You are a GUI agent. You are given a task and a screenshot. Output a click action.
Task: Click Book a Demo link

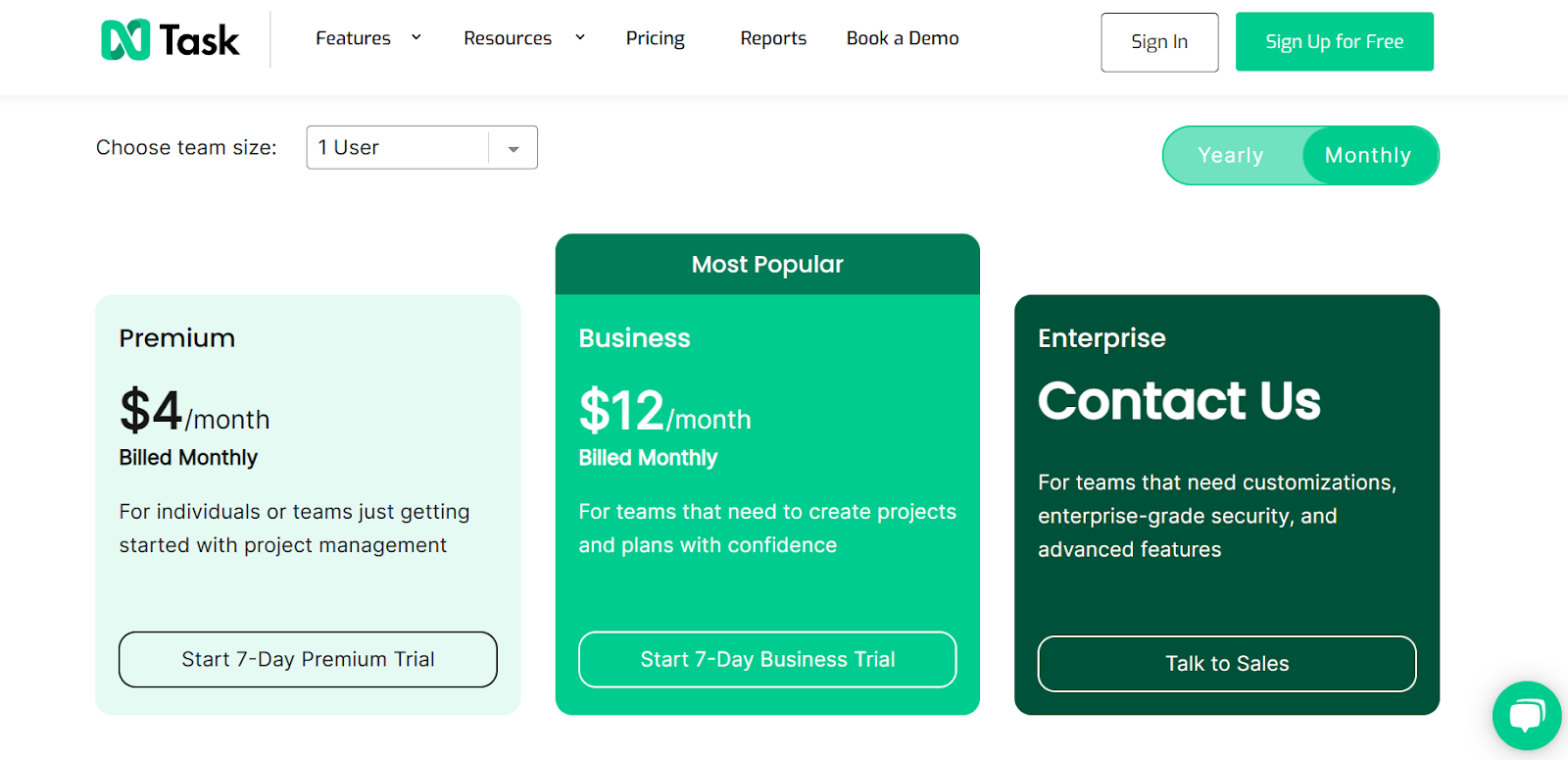tap(903, 38)
